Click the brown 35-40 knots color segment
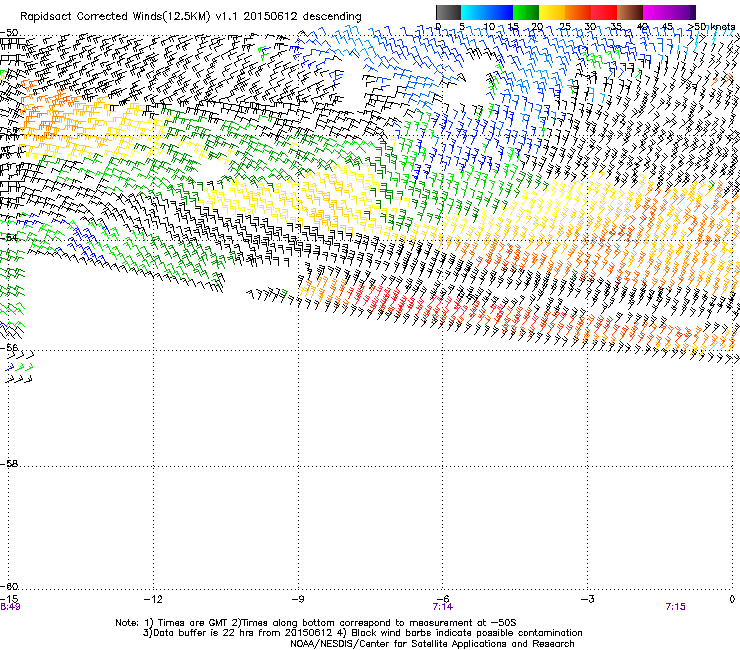Screen dimensions: 740x650 630,12
